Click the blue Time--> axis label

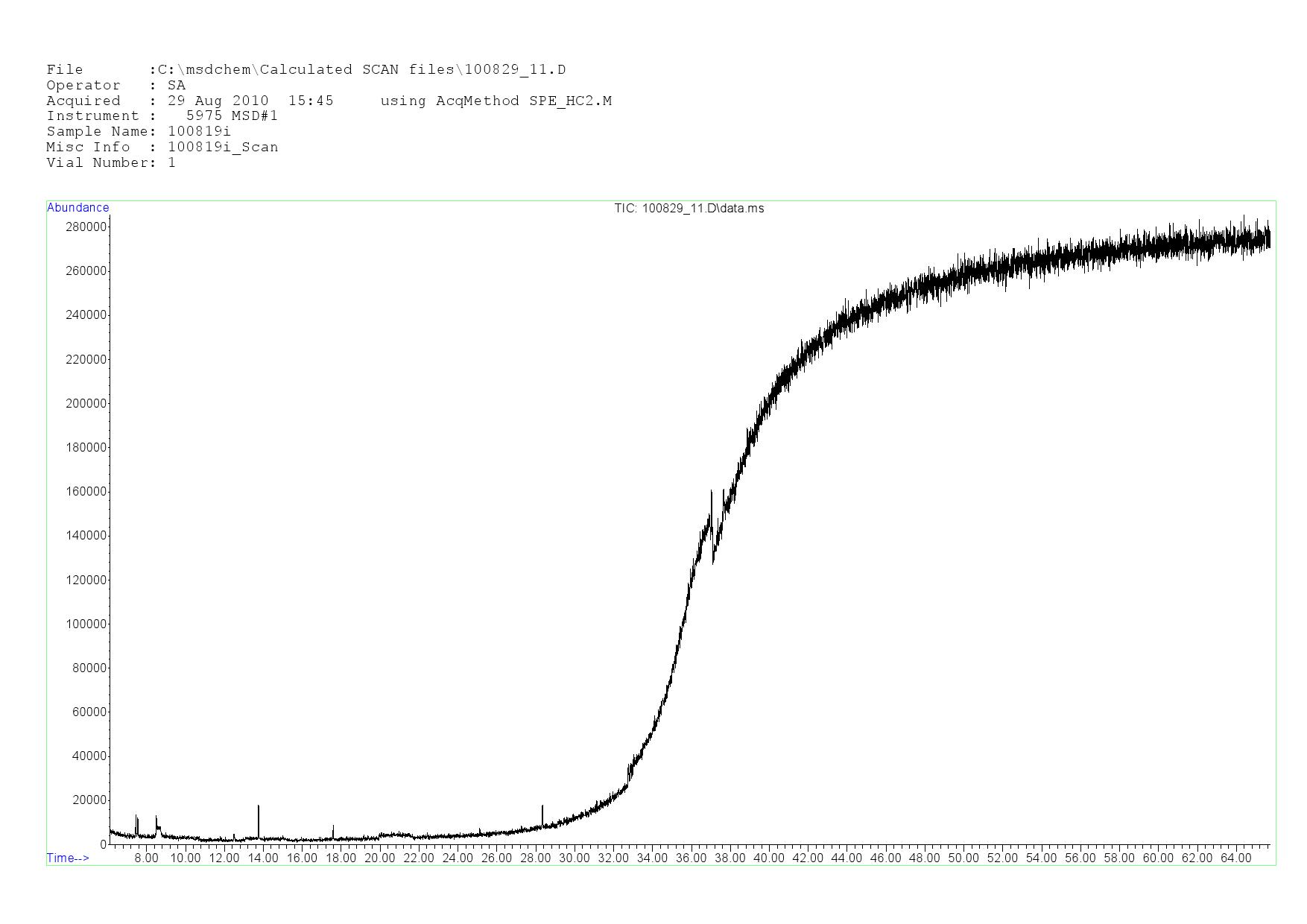click(68, 858)
